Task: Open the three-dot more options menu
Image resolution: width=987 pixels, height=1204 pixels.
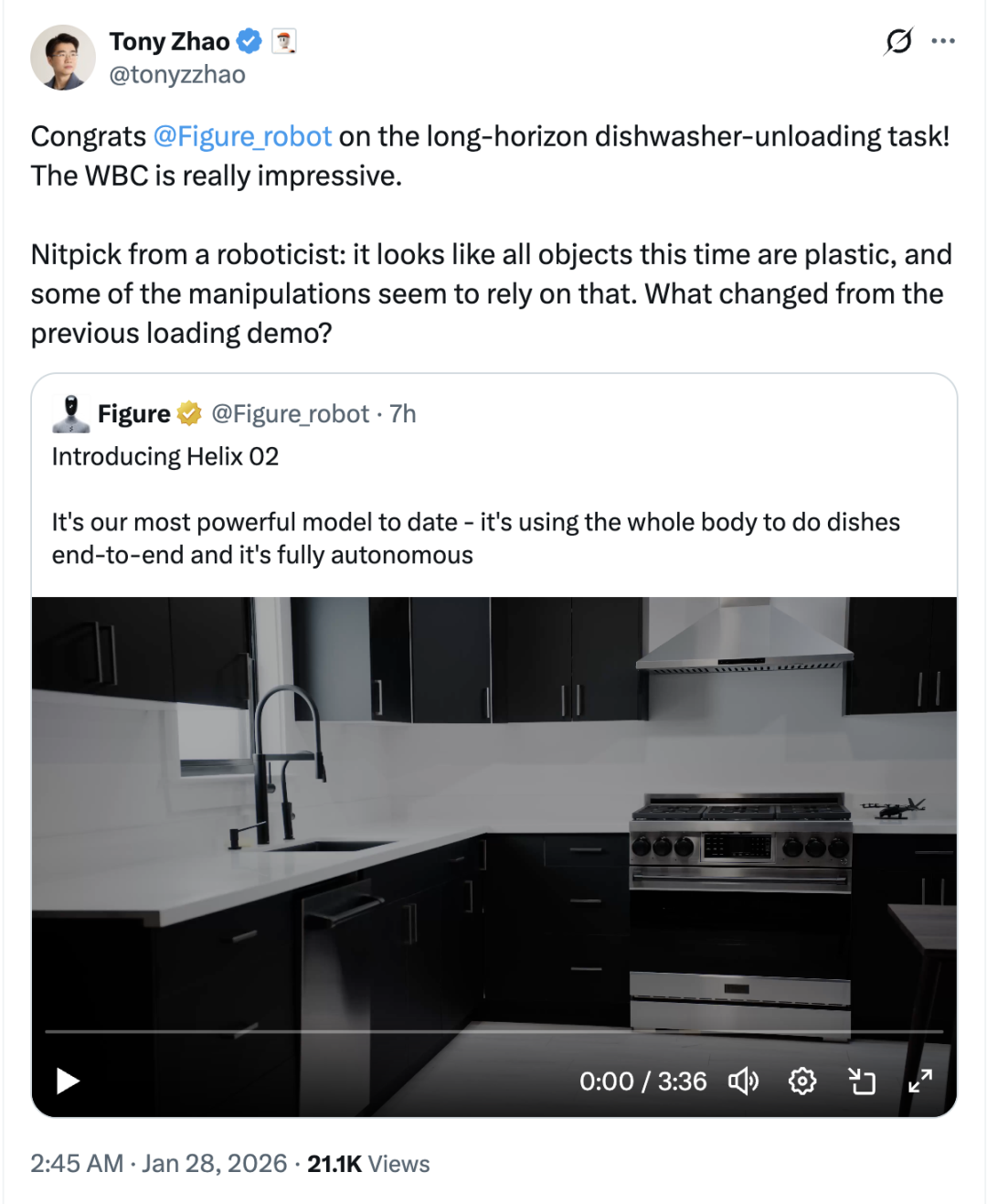Action: [943, 41]
